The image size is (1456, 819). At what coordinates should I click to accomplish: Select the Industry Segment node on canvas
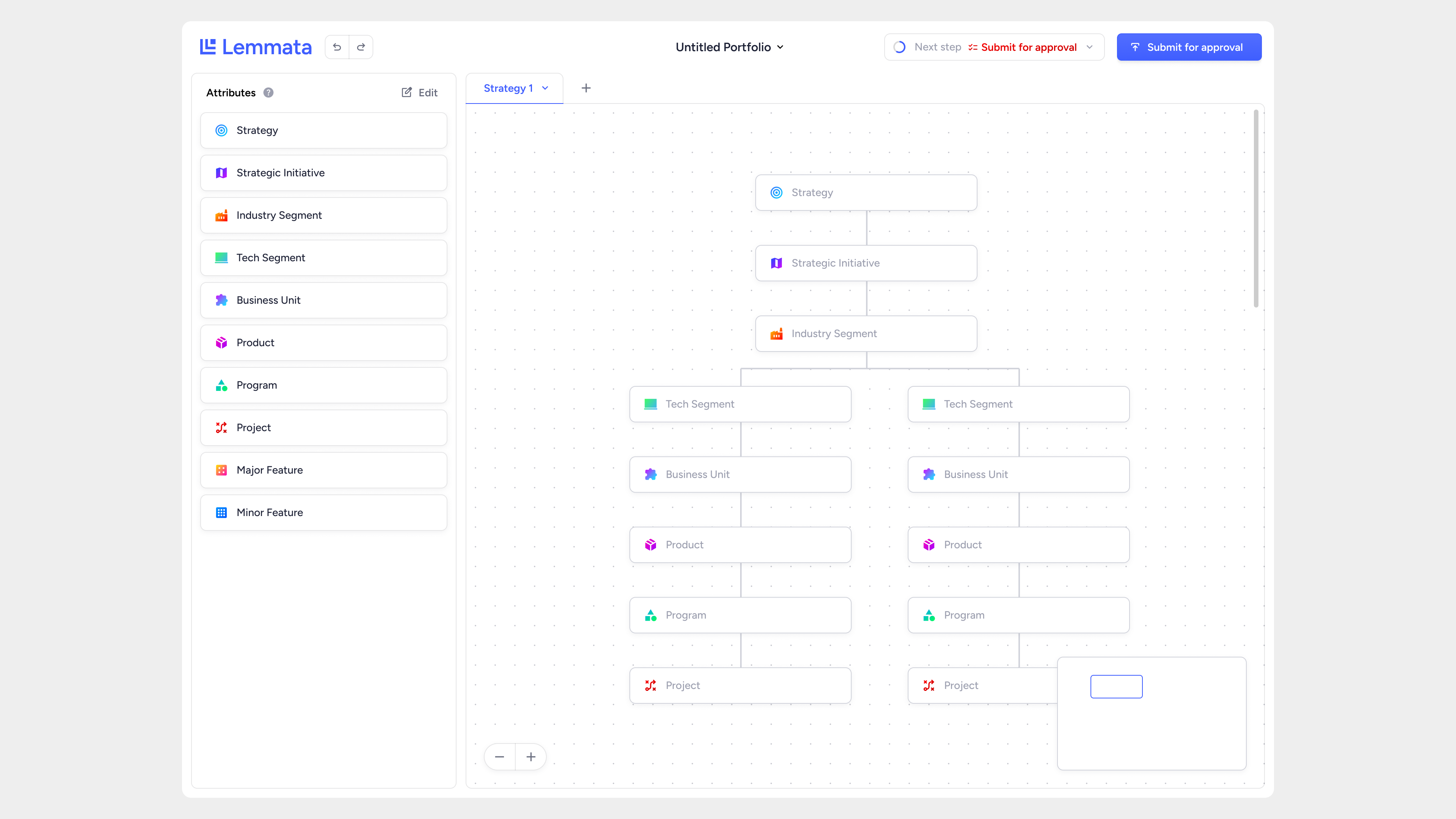coord(866,334)
